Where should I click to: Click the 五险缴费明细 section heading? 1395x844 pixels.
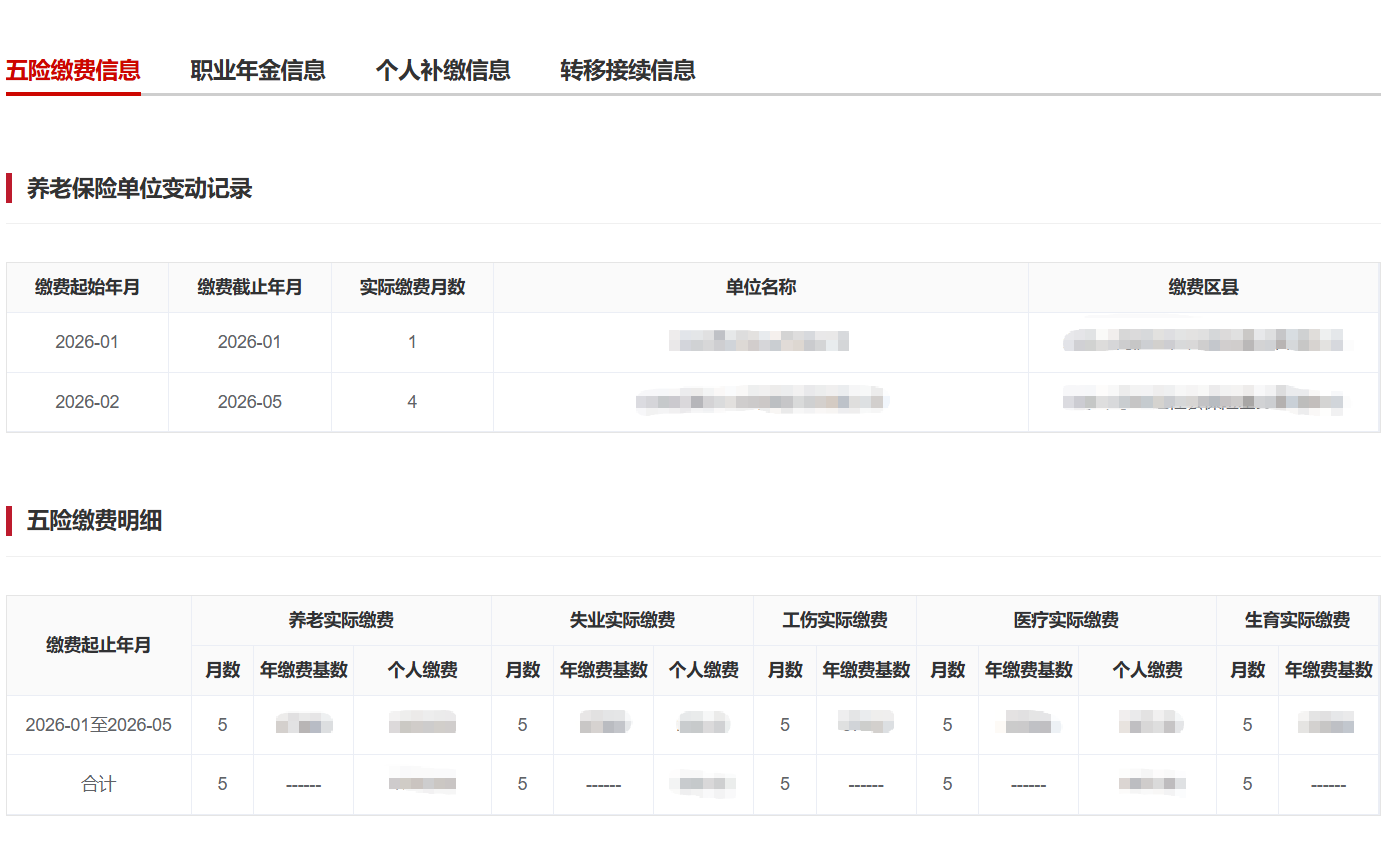click(94, 521)
